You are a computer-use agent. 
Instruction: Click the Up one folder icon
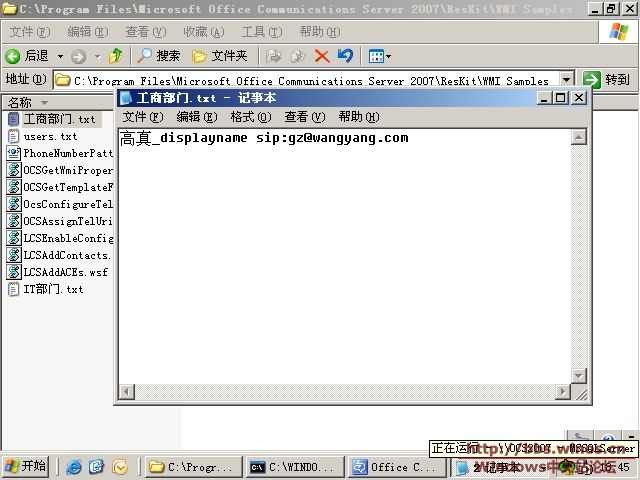pos(115,56)
